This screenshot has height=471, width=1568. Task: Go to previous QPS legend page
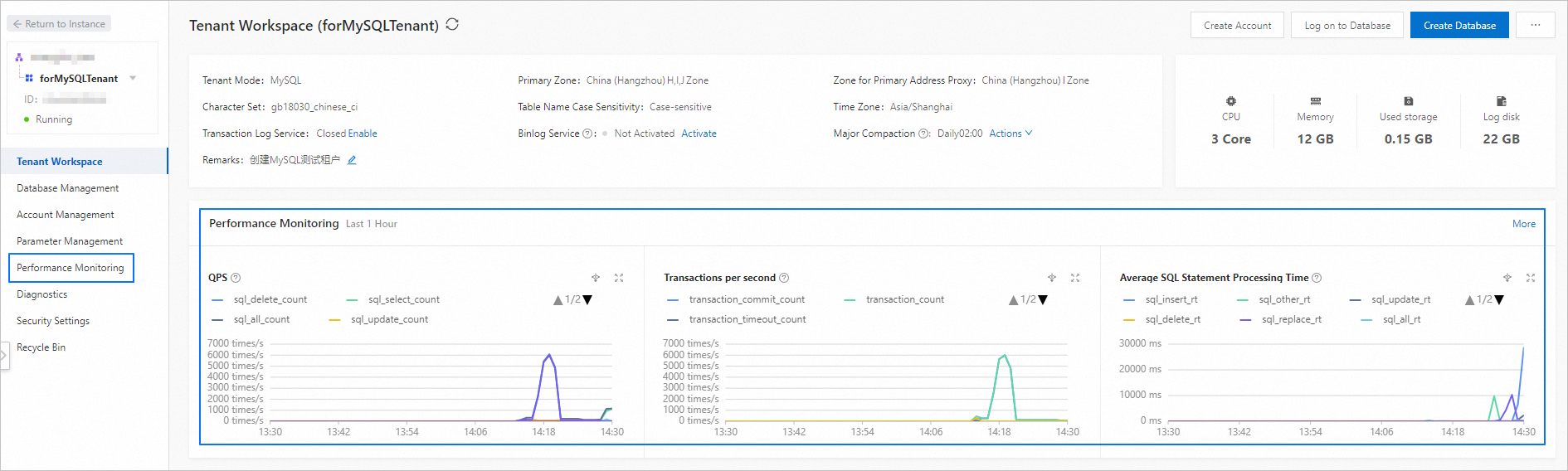[558, 300]
